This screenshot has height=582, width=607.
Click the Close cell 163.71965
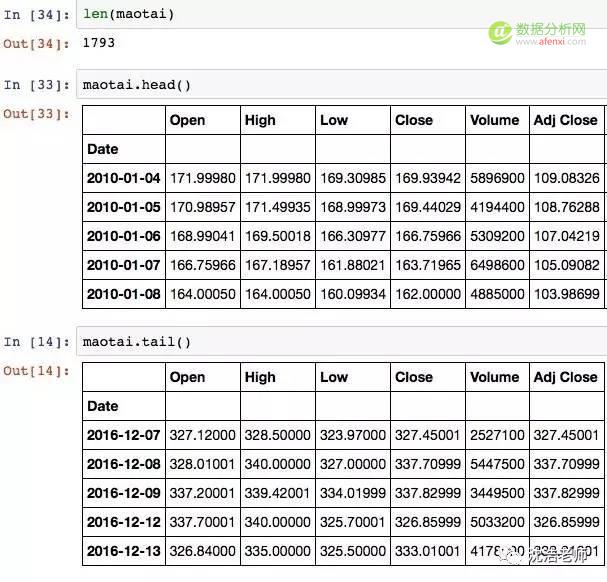428,265
